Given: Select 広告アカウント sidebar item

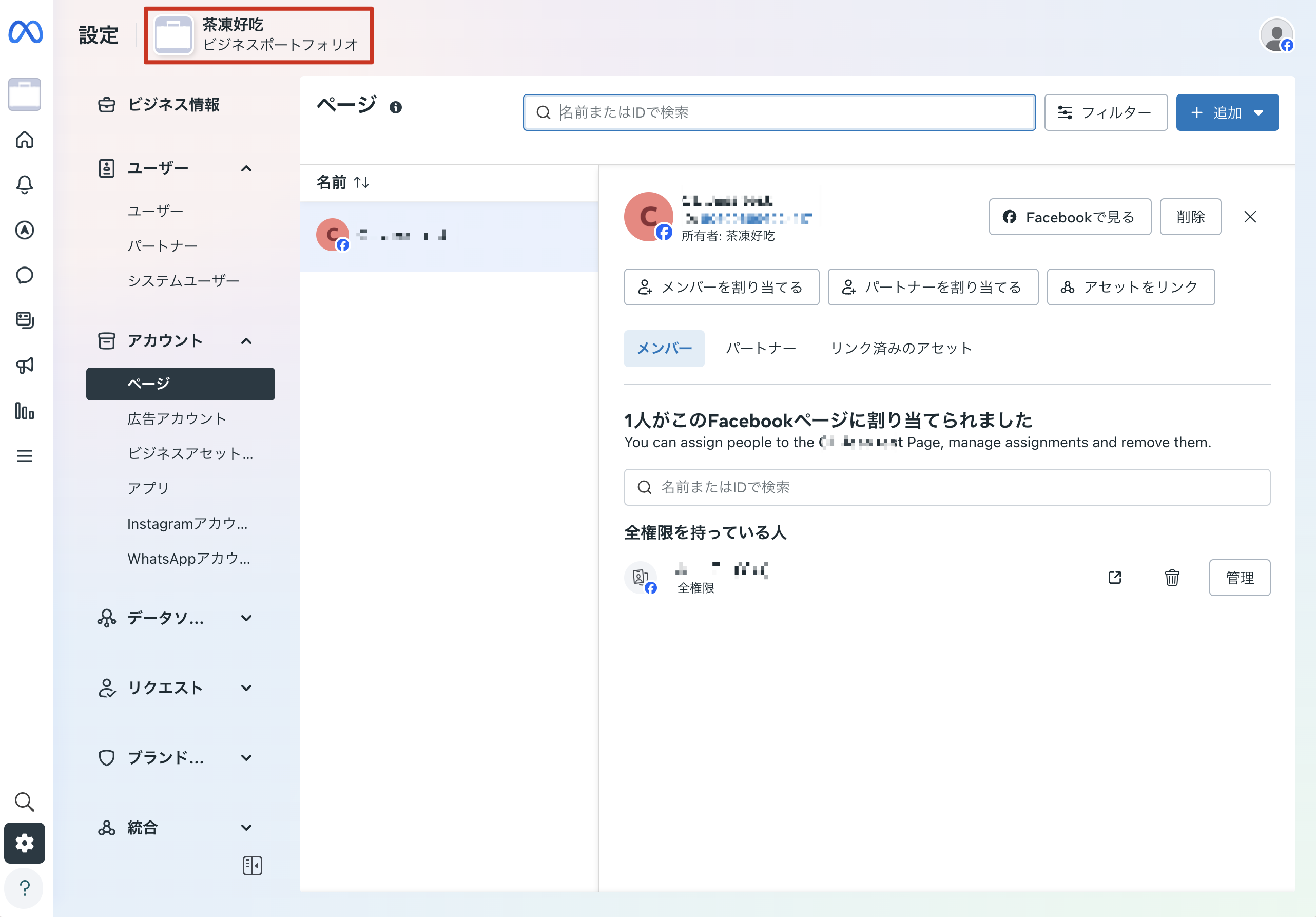Looking at the screenshot, I should pyautogui.click(x=177, y=418).
